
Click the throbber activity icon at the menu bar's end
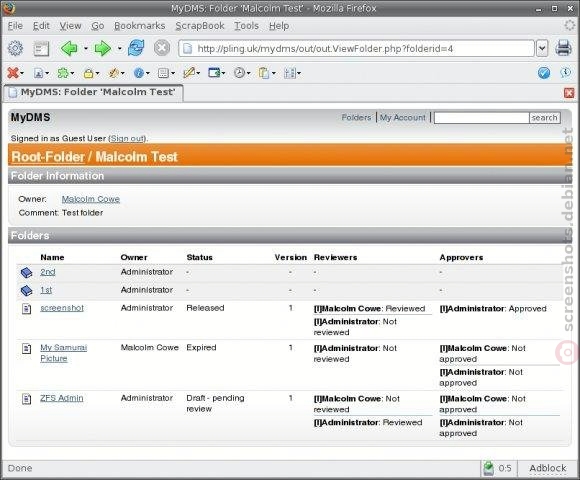coord(570,25)
